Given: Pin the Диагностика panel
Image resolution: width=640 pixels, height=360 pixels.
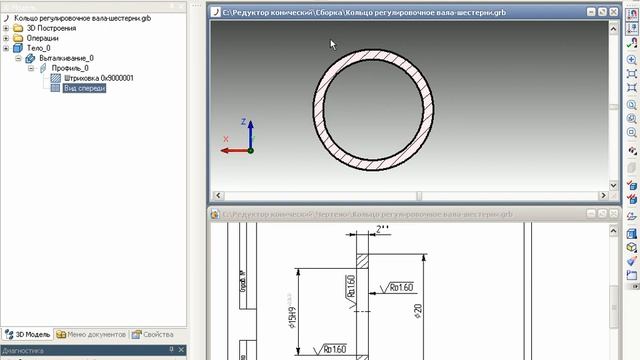Looking at the screenshot, I should pos(172,350).
